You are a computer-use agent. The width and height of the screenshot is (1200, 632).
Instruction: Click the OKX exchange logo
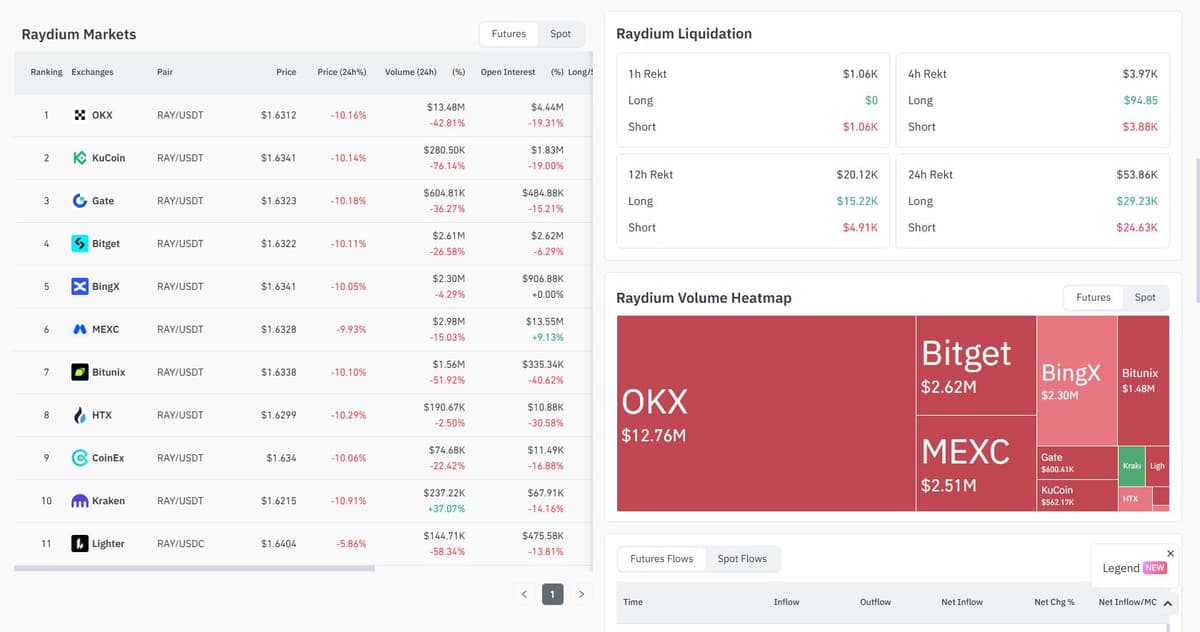coord(80,115)
